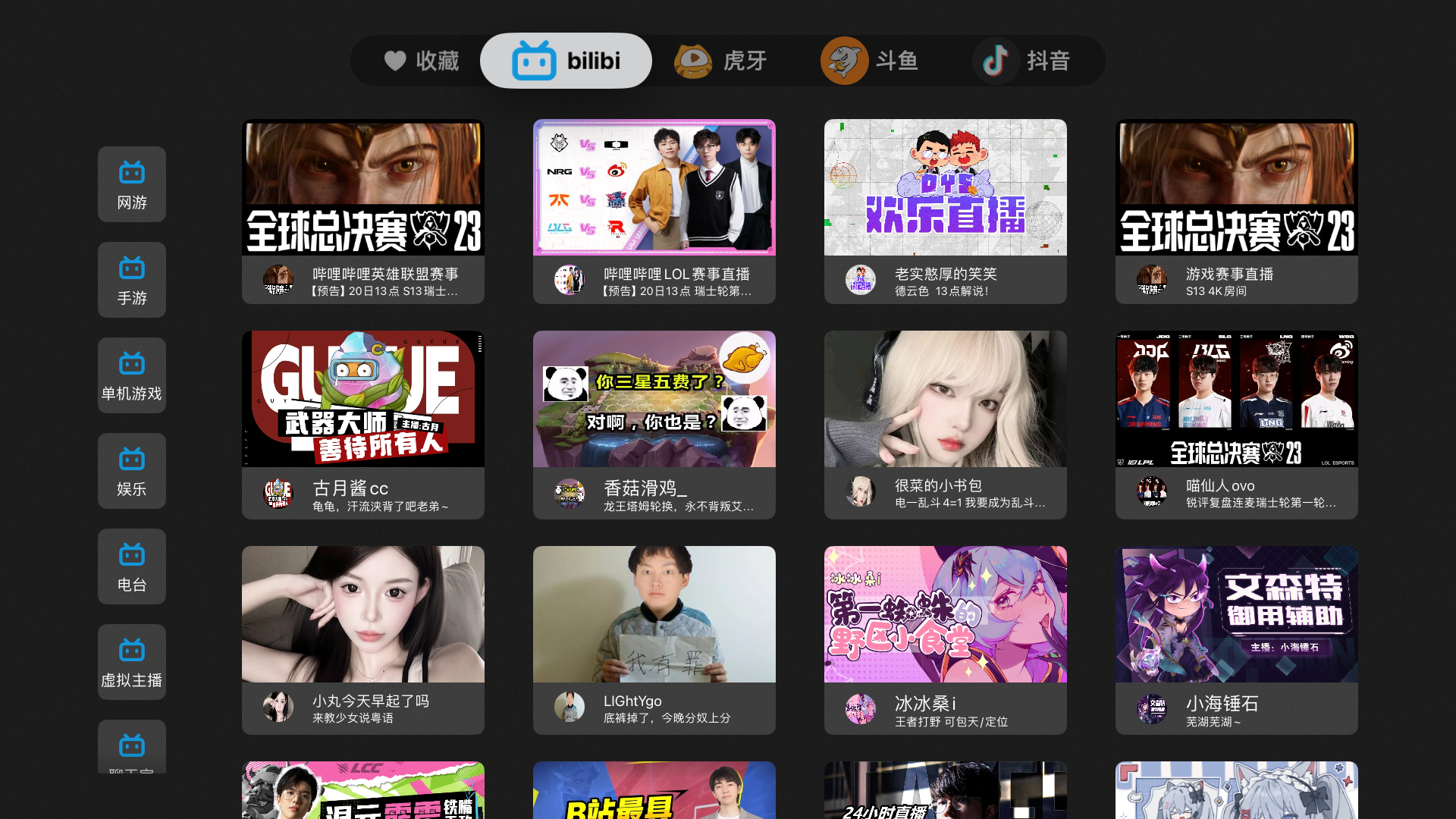The height and width of the screenshot is (819, 1456).
Task: Choose the 单机游戏 sidebar category
Action: pos(132,375)
